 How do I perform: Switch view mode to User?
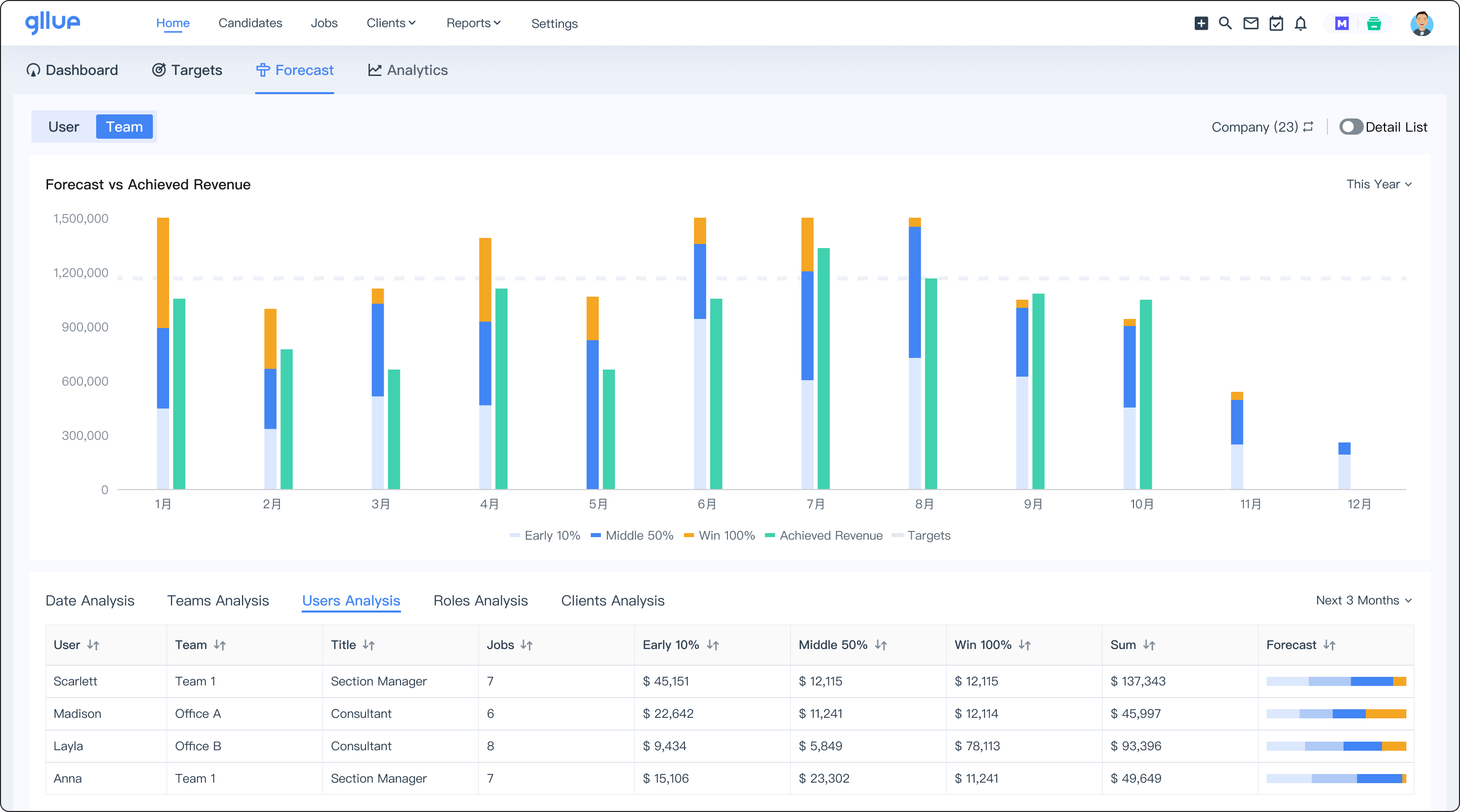pyautogui.click(x=63, y=127)
